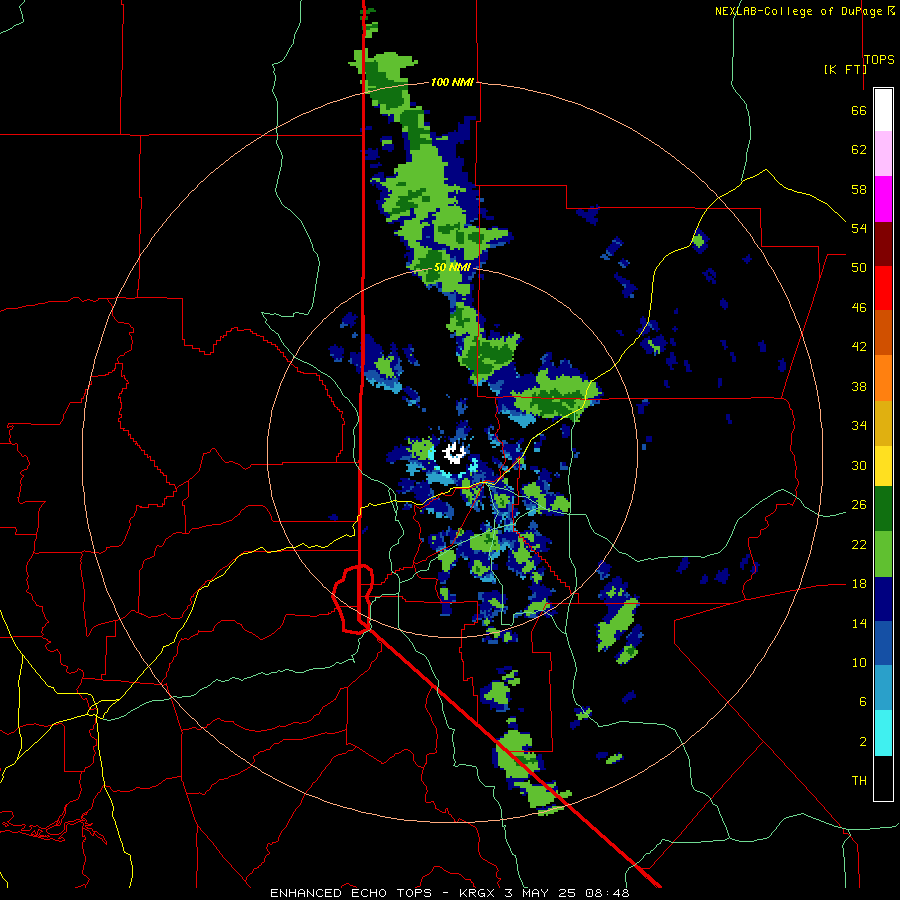Pick the dark green legend swatch

click(883, 509)
